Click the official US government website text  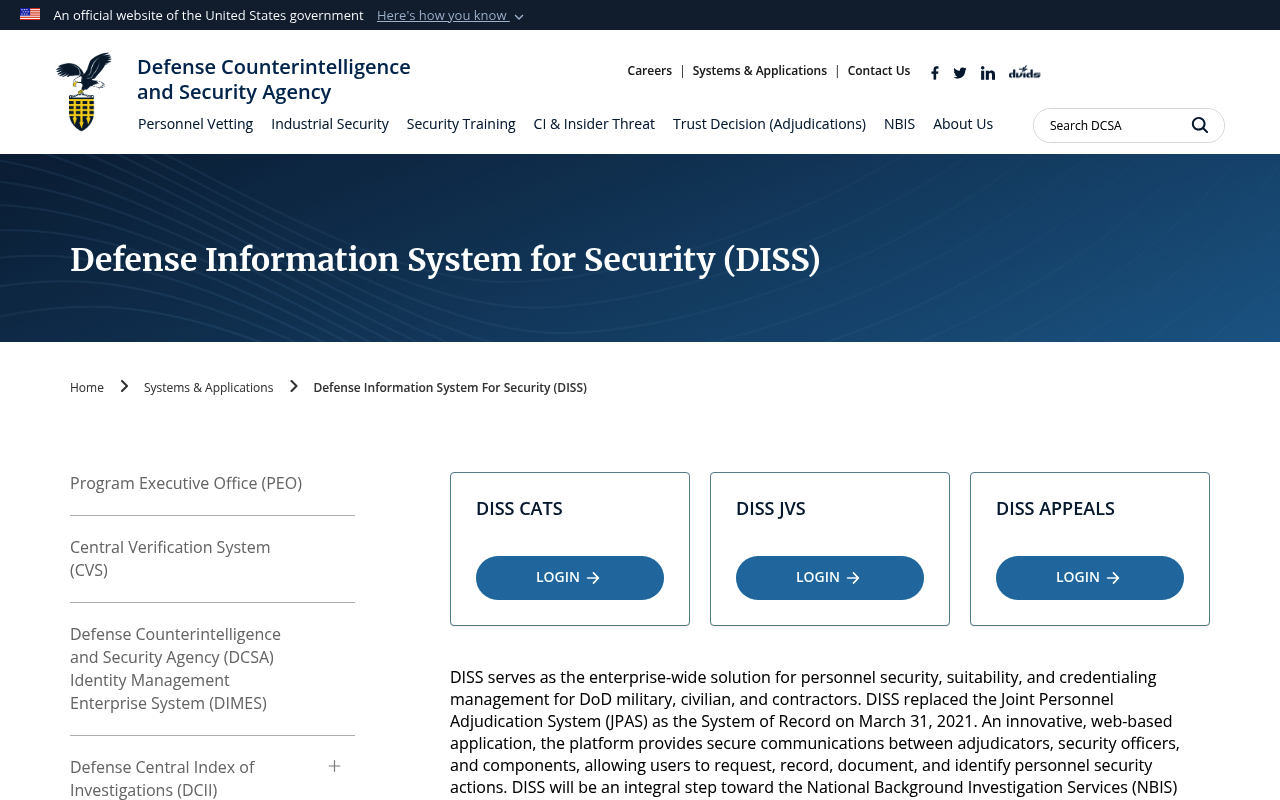[208, 15]
